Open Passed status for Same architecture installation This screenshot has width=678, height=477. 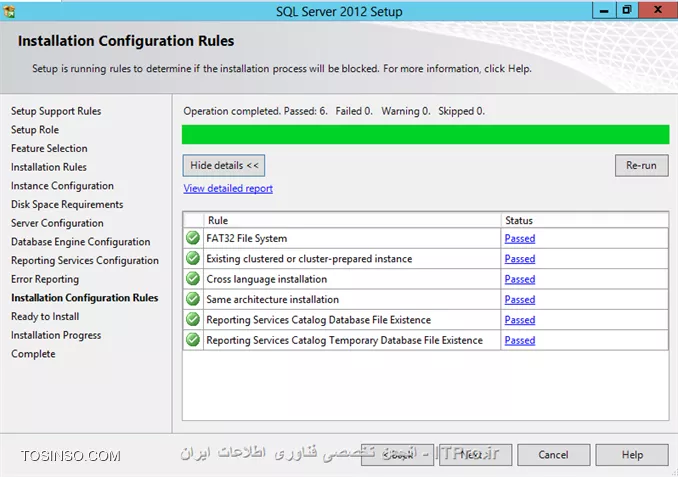520,299
